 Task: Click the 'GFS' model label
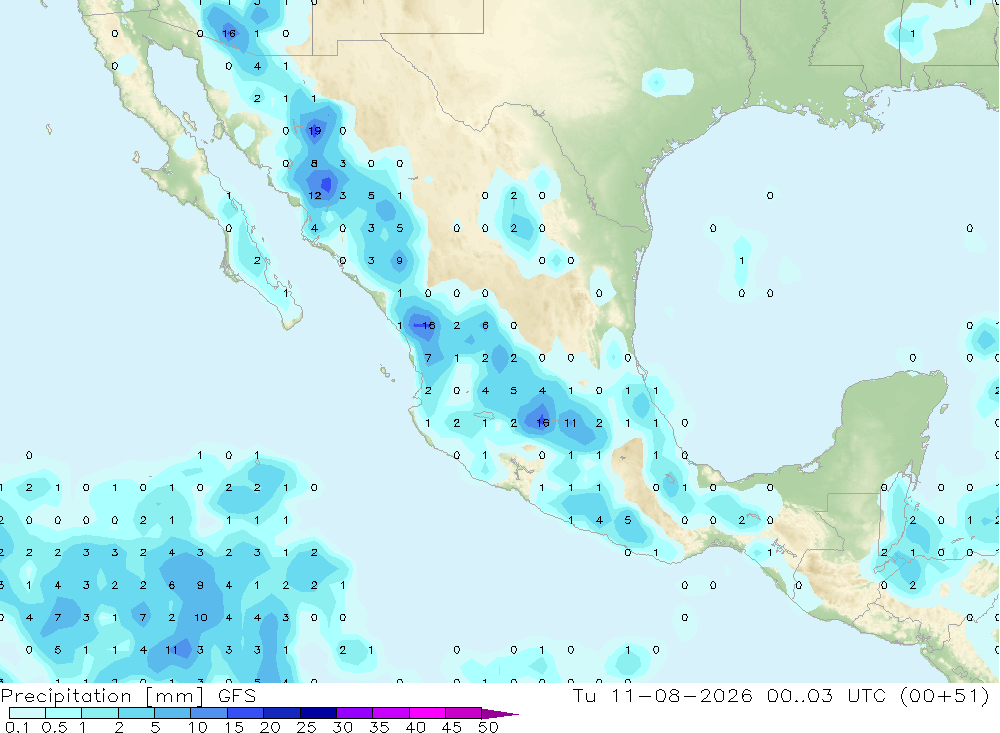tap(237, 696)
